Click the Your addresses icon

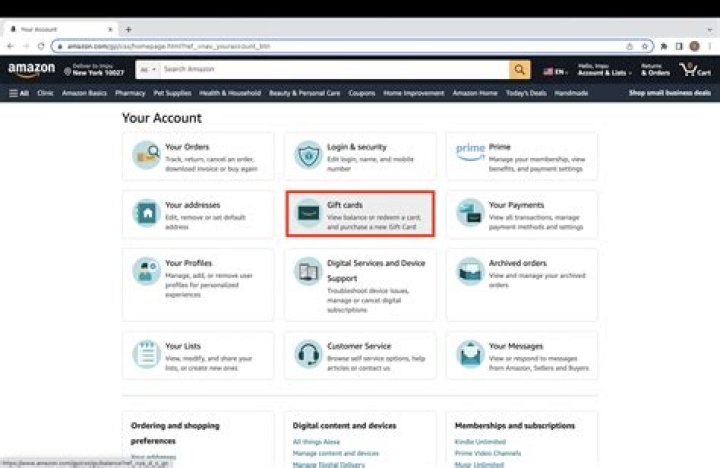146,213
